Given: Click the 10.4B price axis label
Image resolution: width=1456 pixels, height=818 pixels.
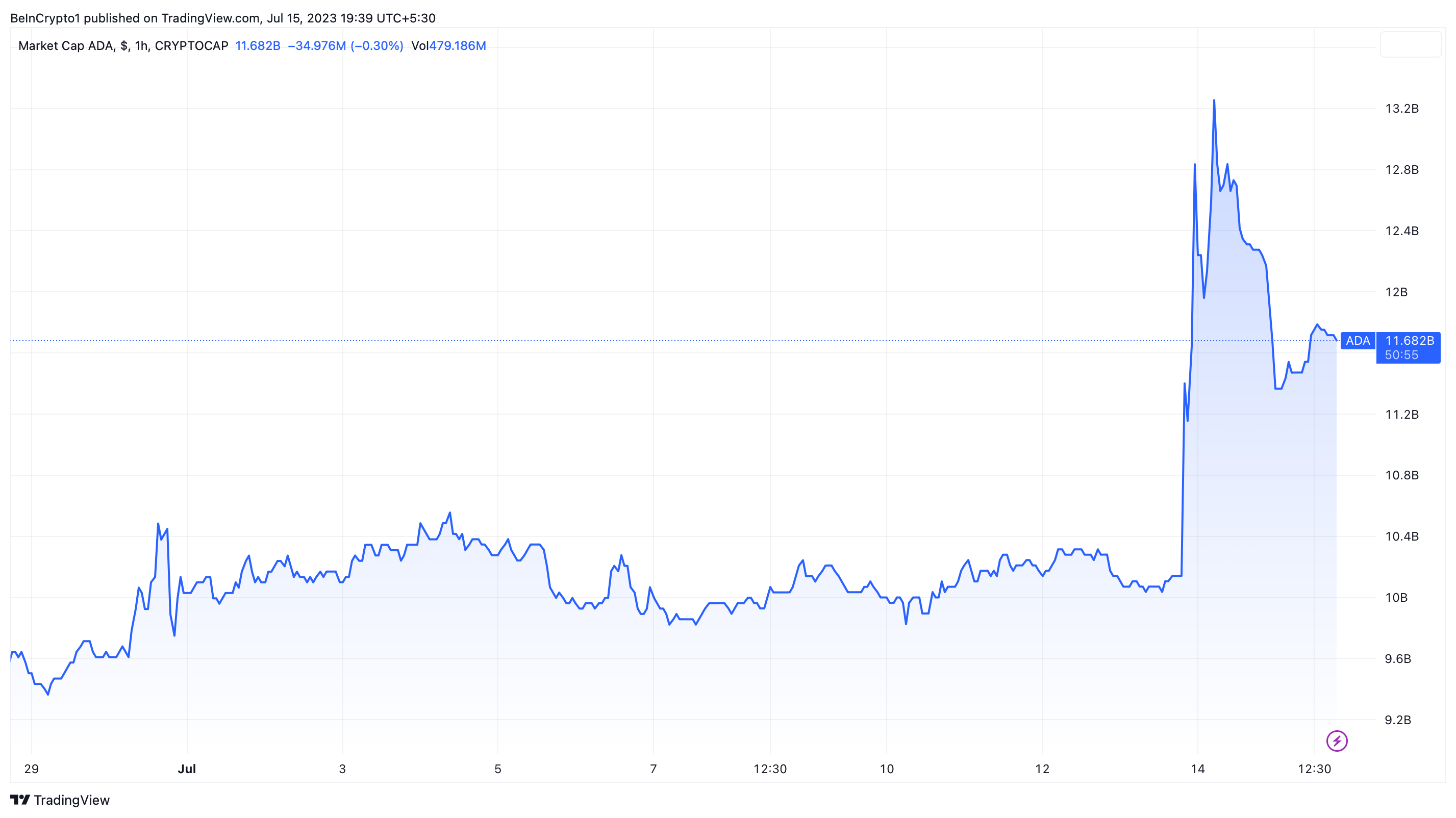Looking at the screenshot, I should pyautogui.click(x=1402, y=536).
